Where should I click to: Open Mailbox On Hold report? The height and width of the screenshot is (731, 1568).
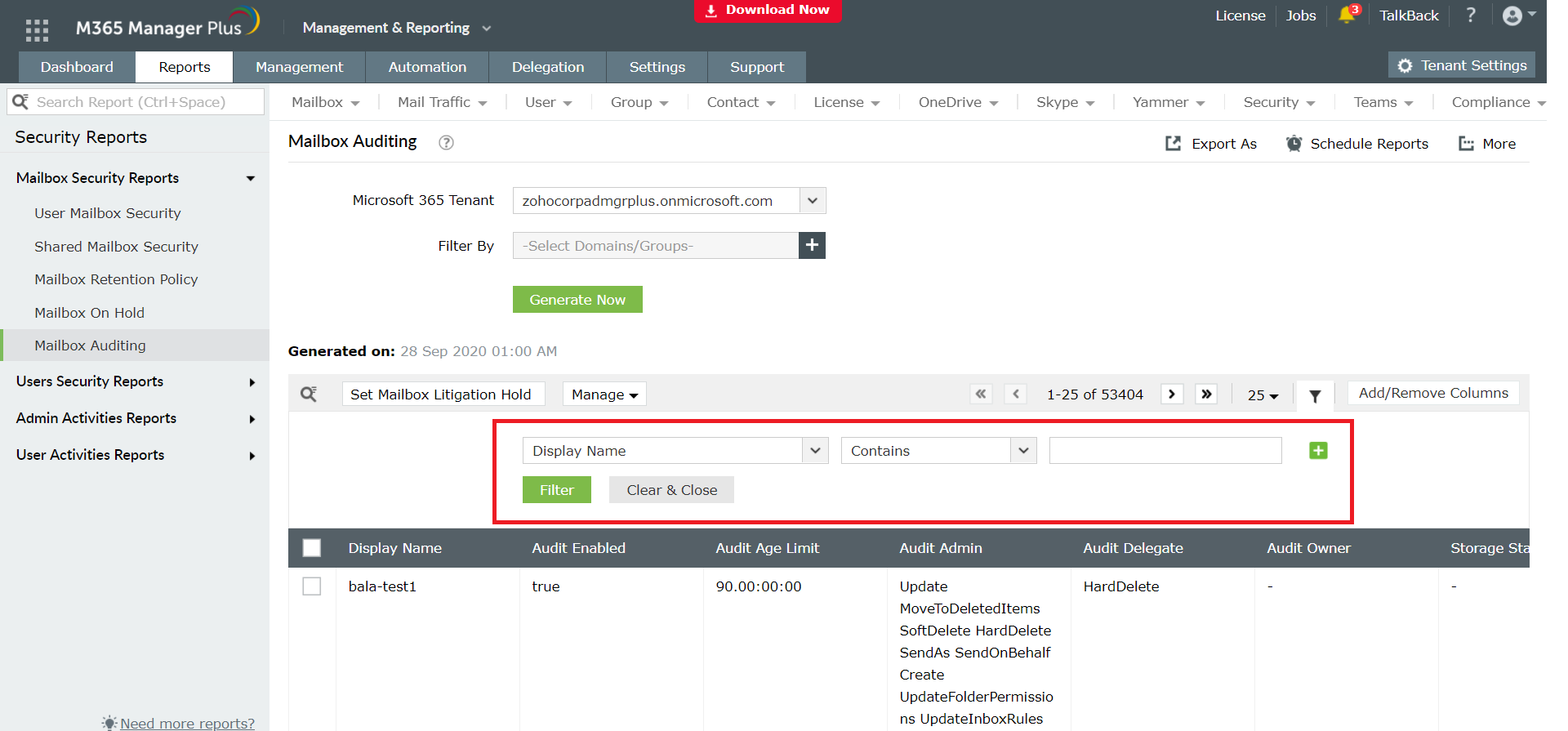click(x=89, y=313)
